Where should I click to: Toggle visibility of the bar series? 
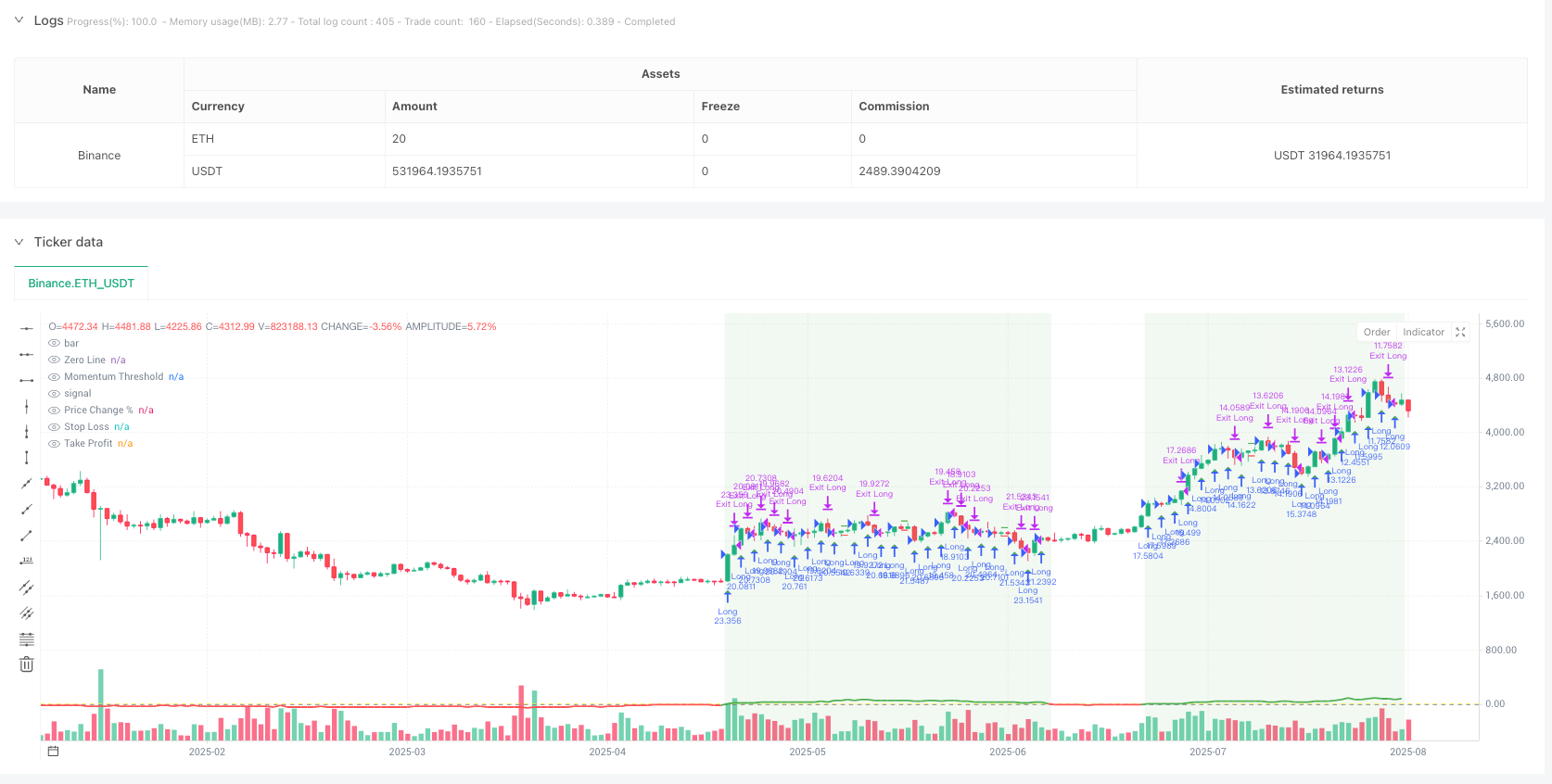tap(54, 344)
